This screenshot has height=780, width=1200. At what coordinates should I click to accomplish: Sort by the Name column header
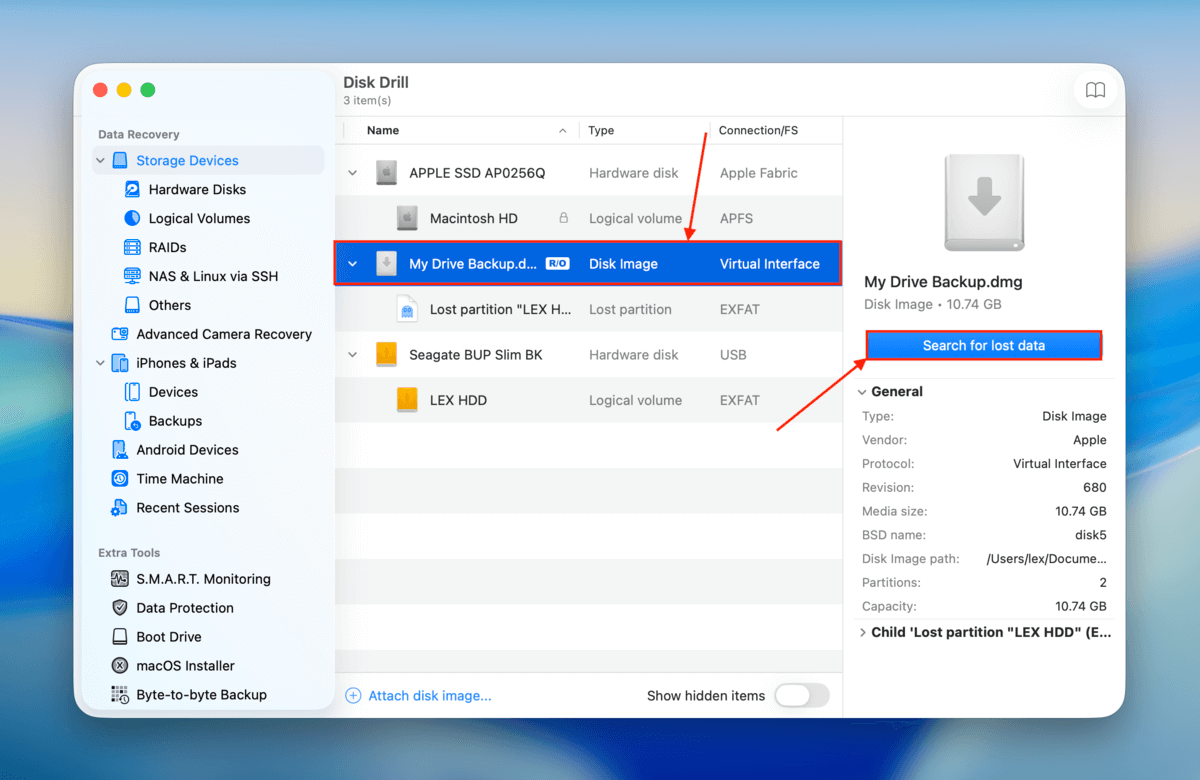pos(384,130)
